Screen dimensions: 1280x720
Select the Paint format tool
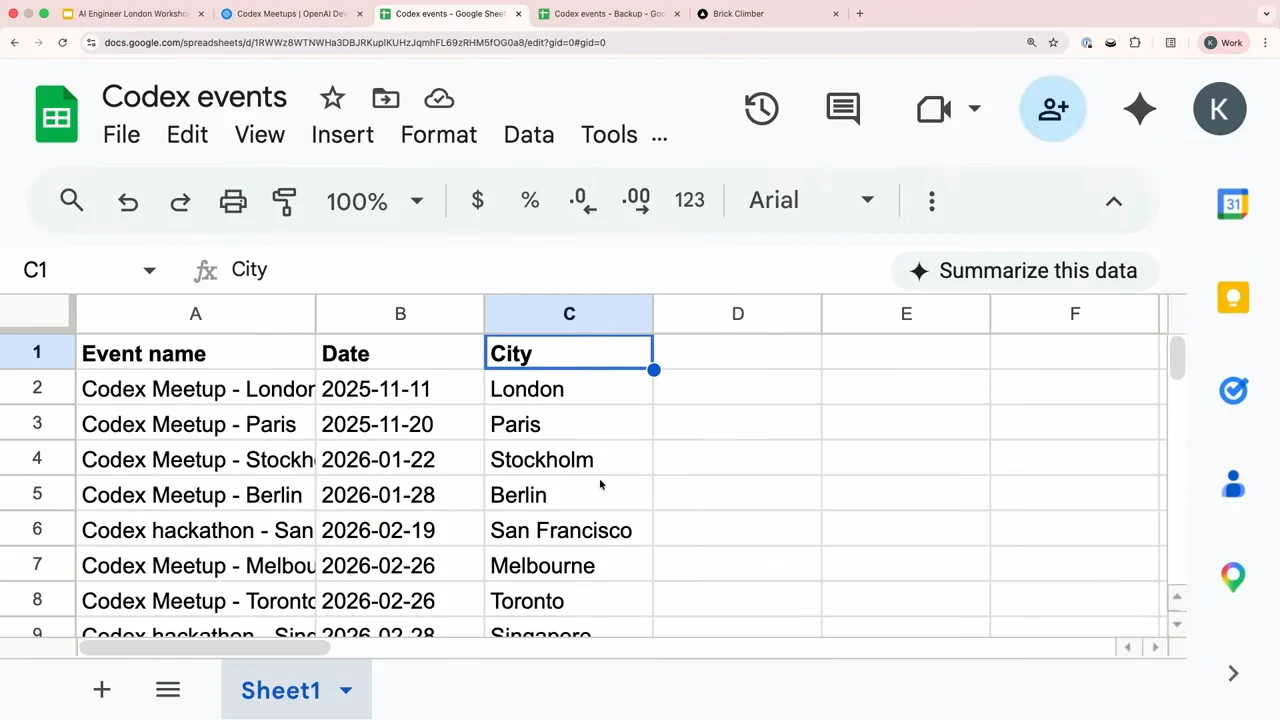click(x=285, y=201)
